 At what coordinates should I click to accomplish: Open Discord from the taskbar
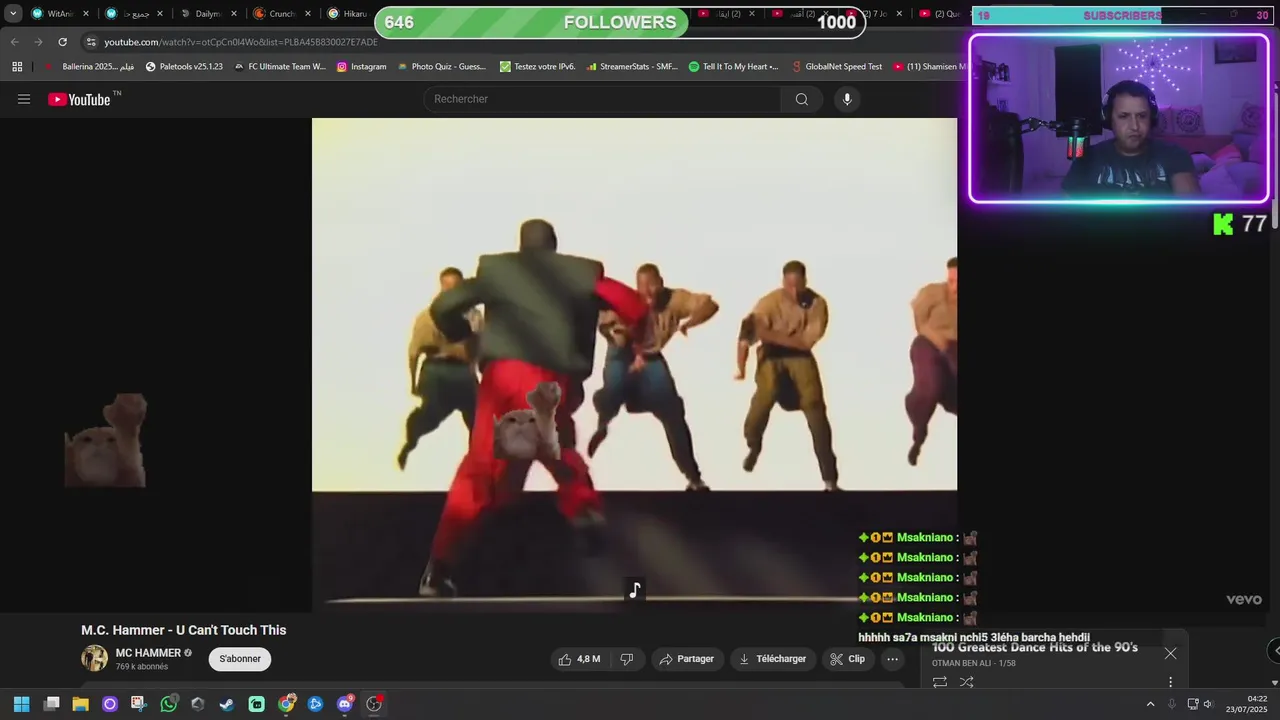click(345, 704)
